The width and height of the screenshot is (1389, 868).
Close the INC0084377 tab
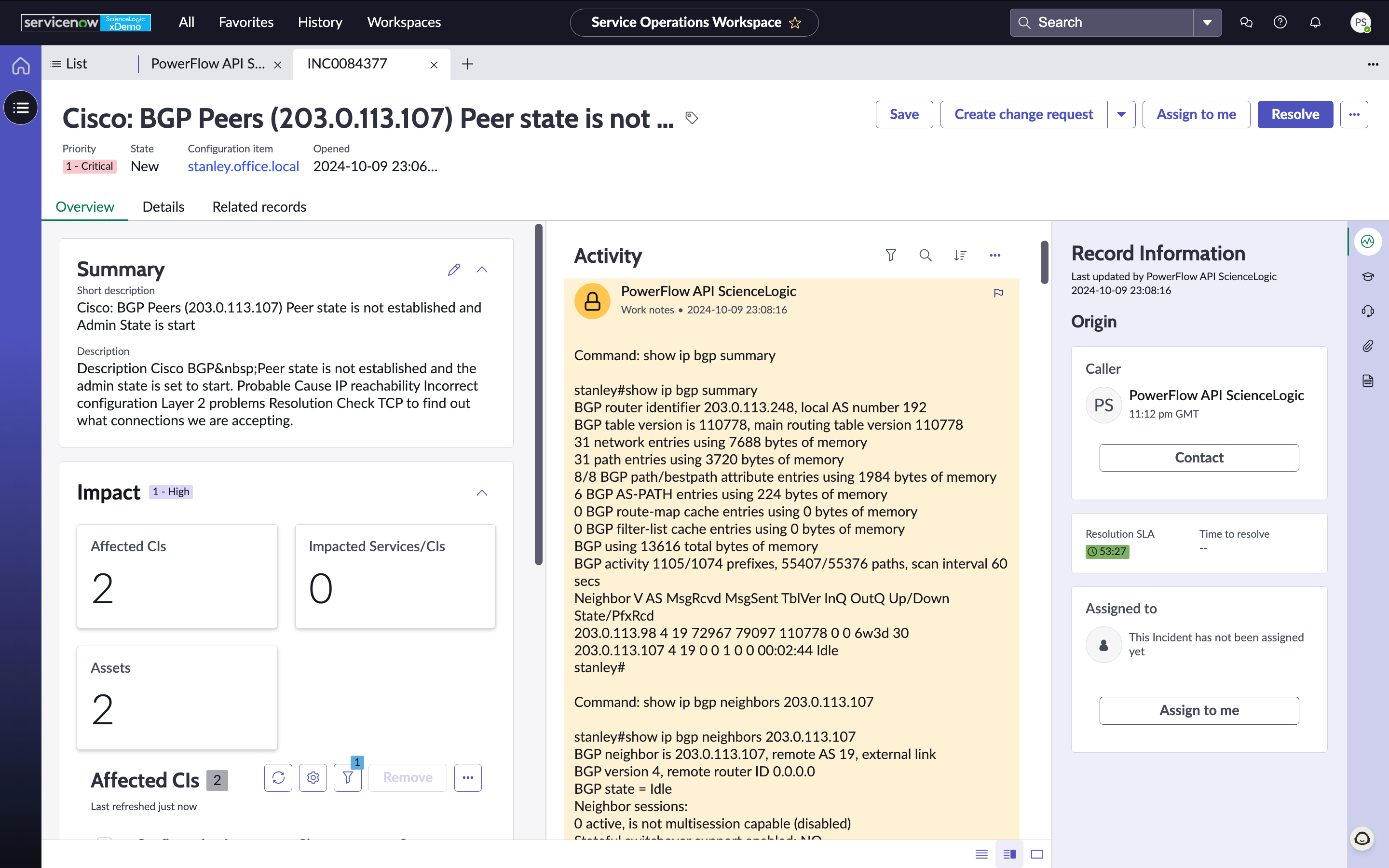[x=434, y=65]
